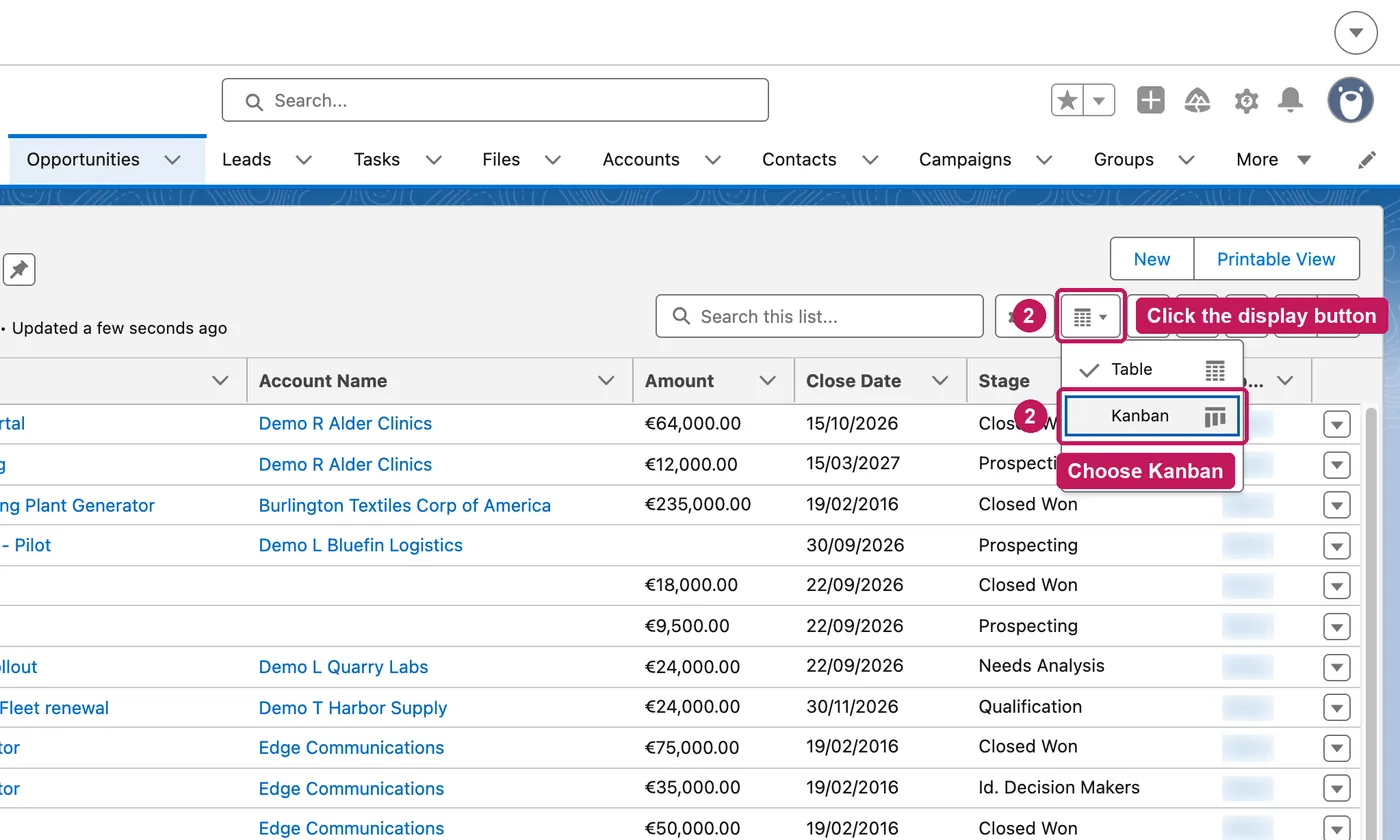Open the Setup gear icon
Screen dimensions: 1400x840
pos(1246,100)
